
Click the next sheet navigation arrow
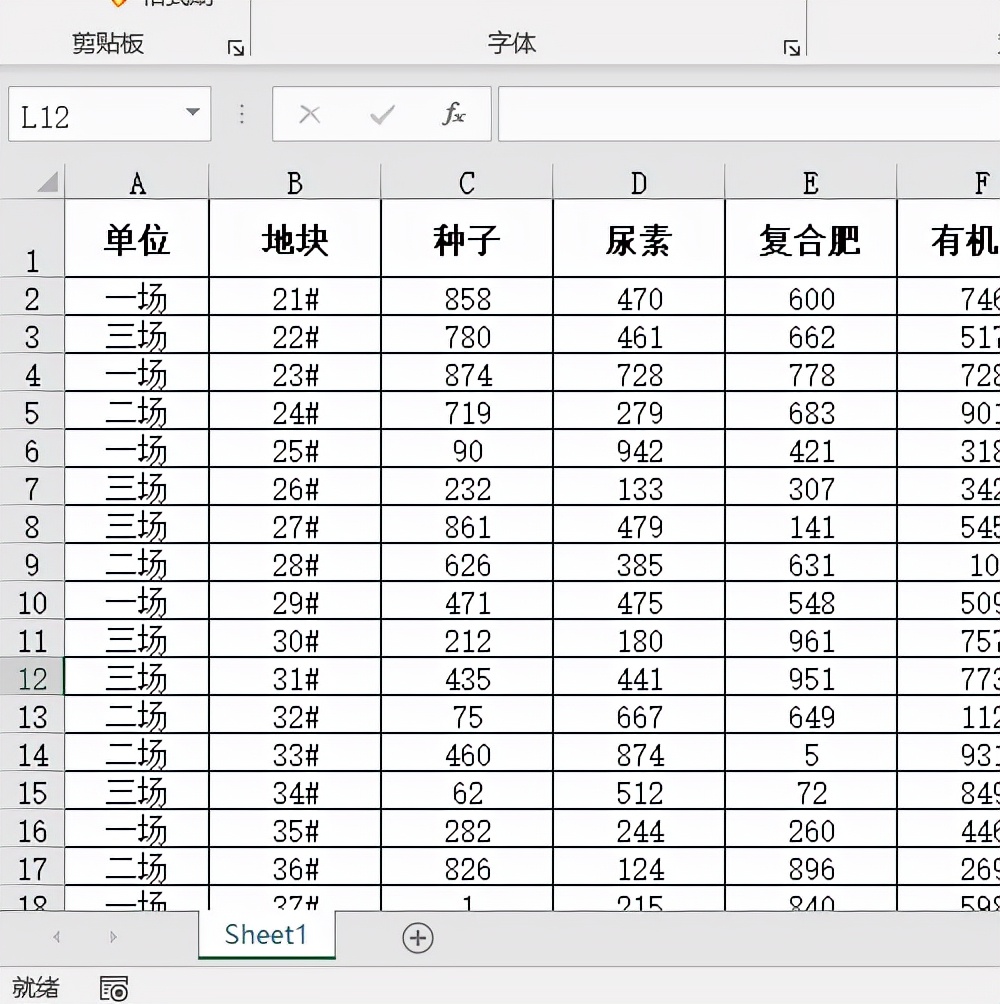113,938
